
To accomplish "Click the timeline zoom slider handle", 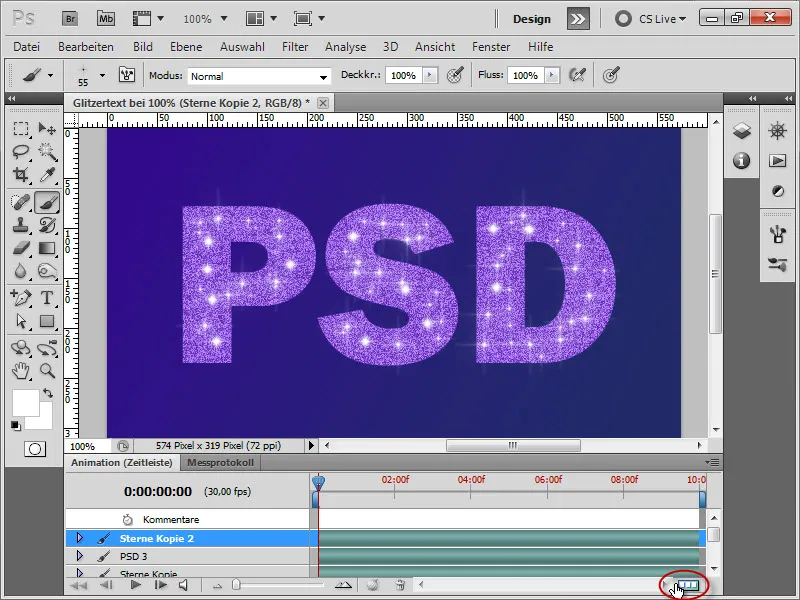I will coord(234,584).
